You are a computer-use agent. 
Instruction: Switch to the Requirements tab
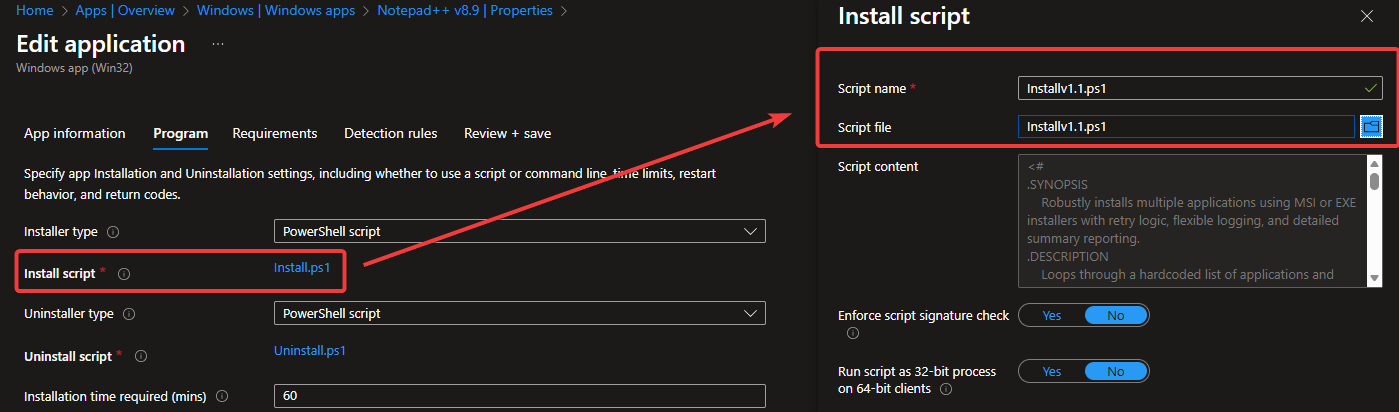click(274, 133)
